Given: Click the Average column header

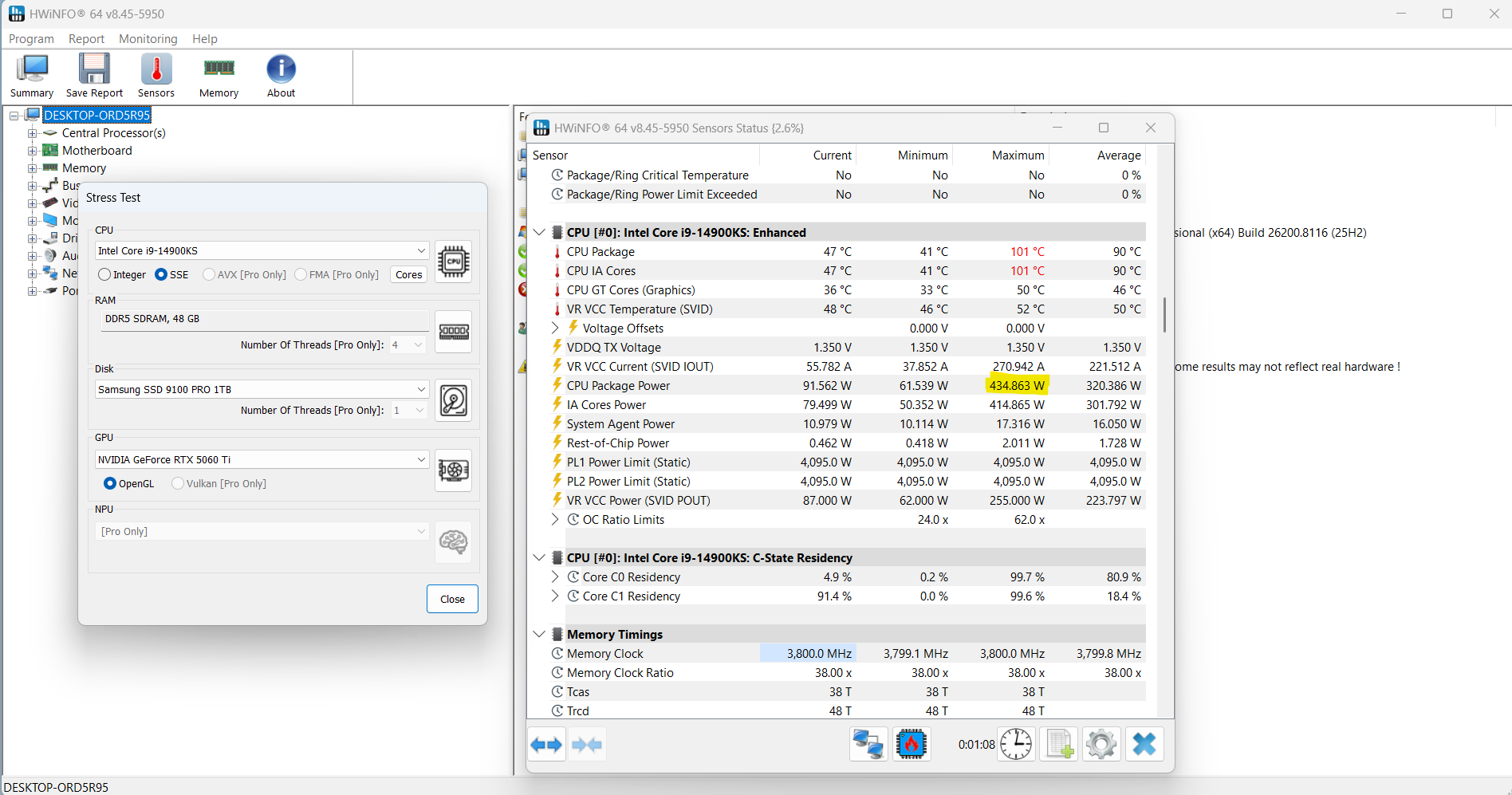Looking at the screenshot, I should pos(1097,155).
